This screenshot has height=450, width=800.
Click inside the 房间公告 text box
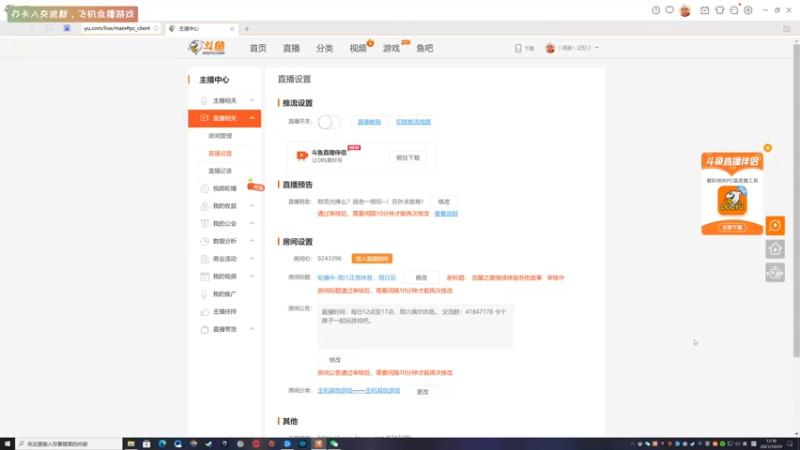pyautogui.click(x=416, y=327)
